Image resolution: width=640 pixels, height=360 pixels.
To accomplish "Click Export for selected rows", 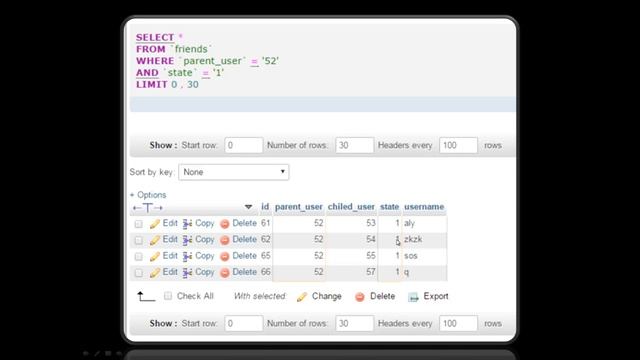I will click(436, 296).
